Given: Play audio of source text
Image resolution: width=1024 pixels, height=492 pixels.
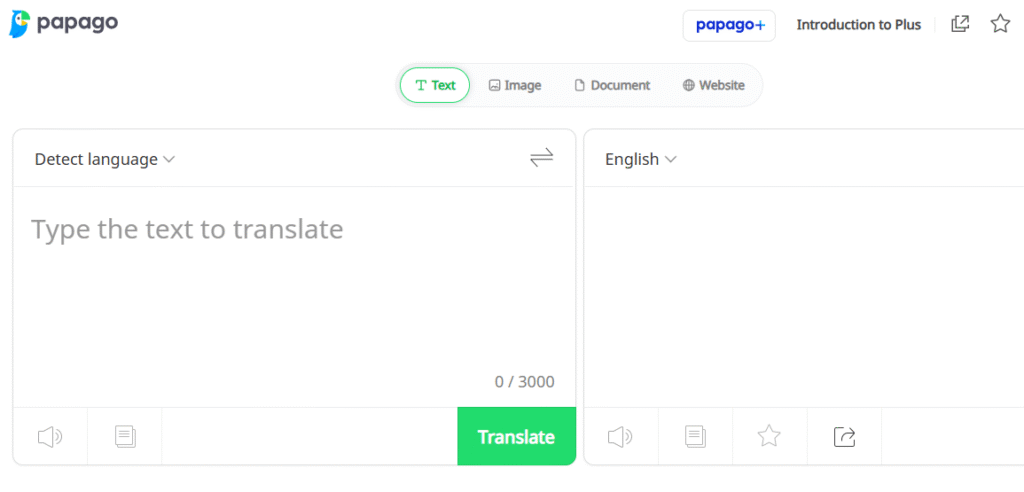Looking at the screenshot, I should (x=50, y=436).
